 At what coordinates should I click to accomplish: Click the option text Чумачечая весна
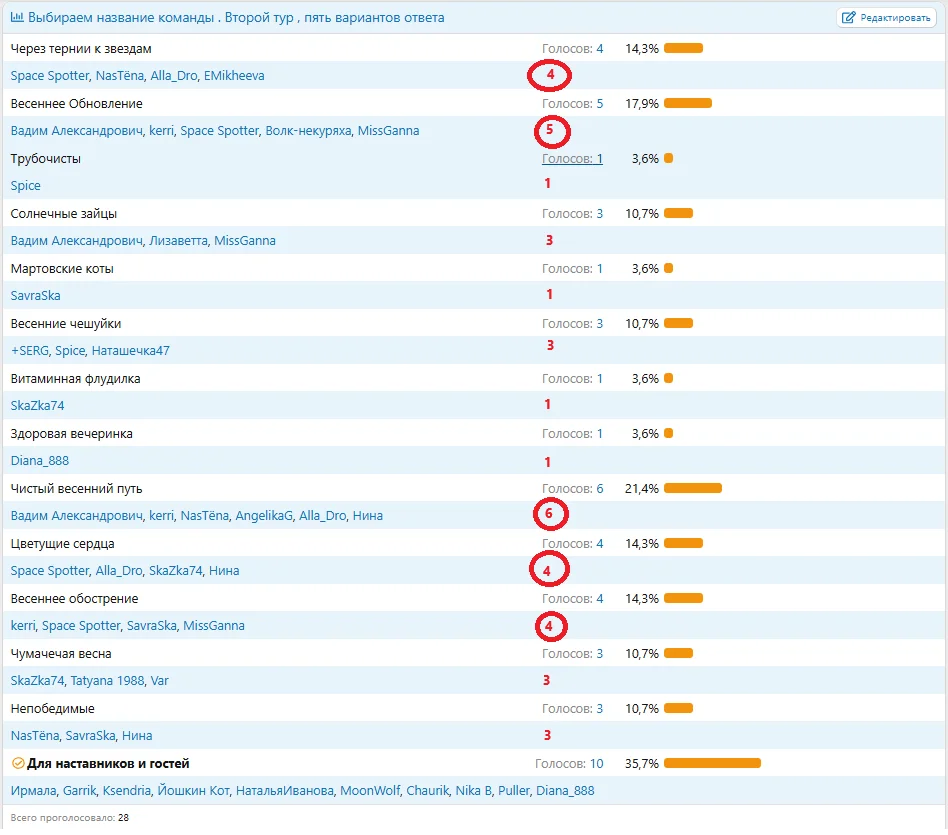coord(60,654)
